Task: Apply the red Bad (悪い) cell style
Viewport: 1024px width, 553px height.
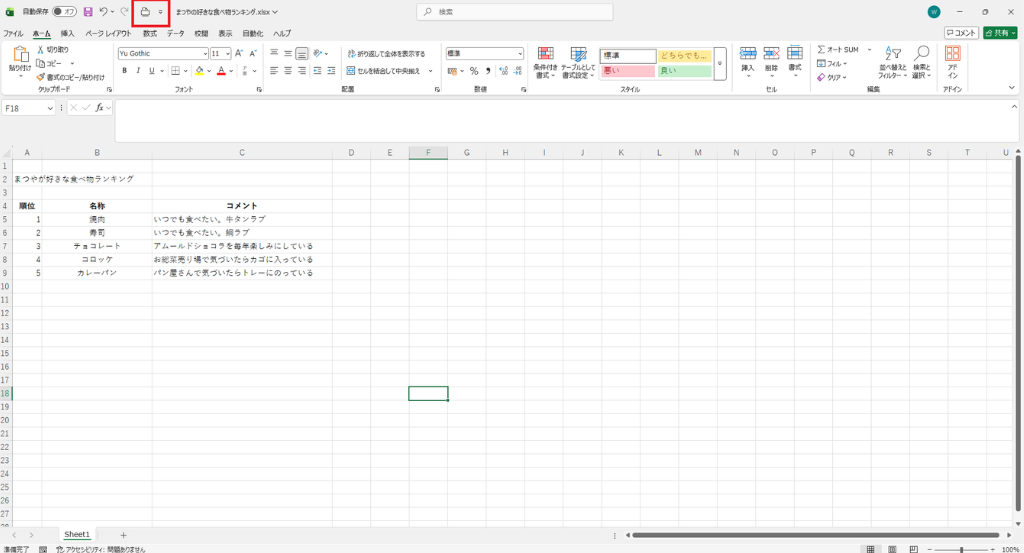Action: pos(627,71)
